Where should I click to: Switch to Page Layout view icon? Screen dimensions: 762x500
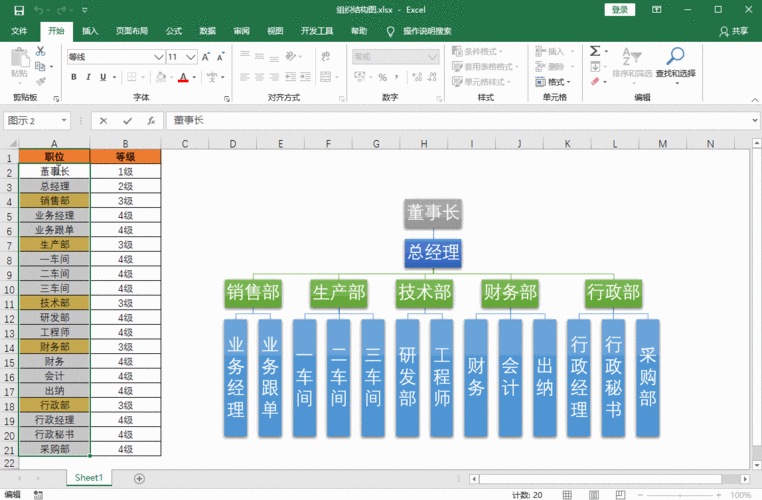click(594, 495)
